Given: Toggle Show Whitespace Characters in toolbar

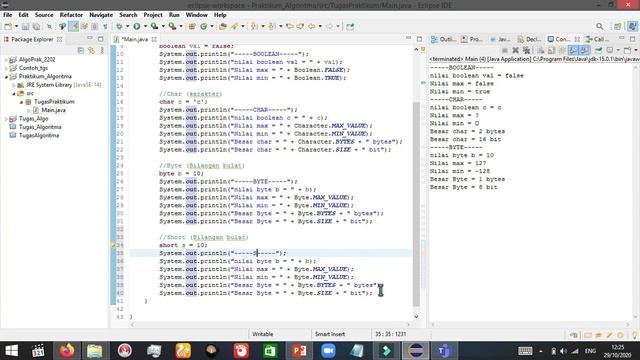Looking at the screenshot, I should point(105,27).
